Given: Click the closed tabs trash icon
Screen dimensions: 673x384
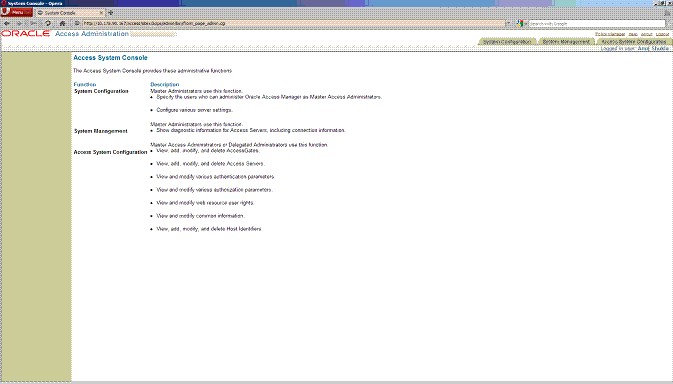Looking at the screenshot, I should click(x=667, y=13).
